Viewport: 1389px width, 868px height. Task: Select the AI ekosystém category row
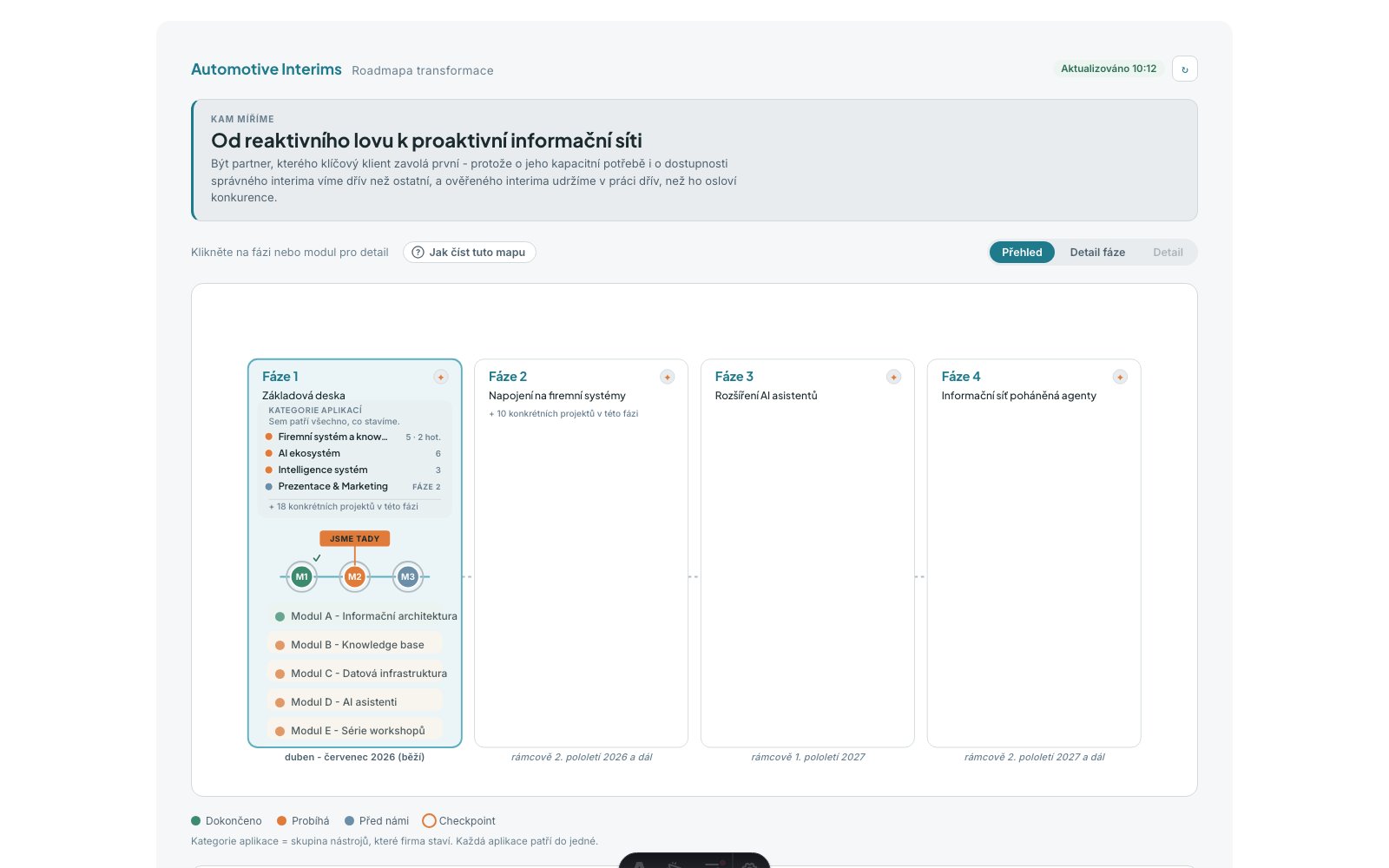click(353, 453)
